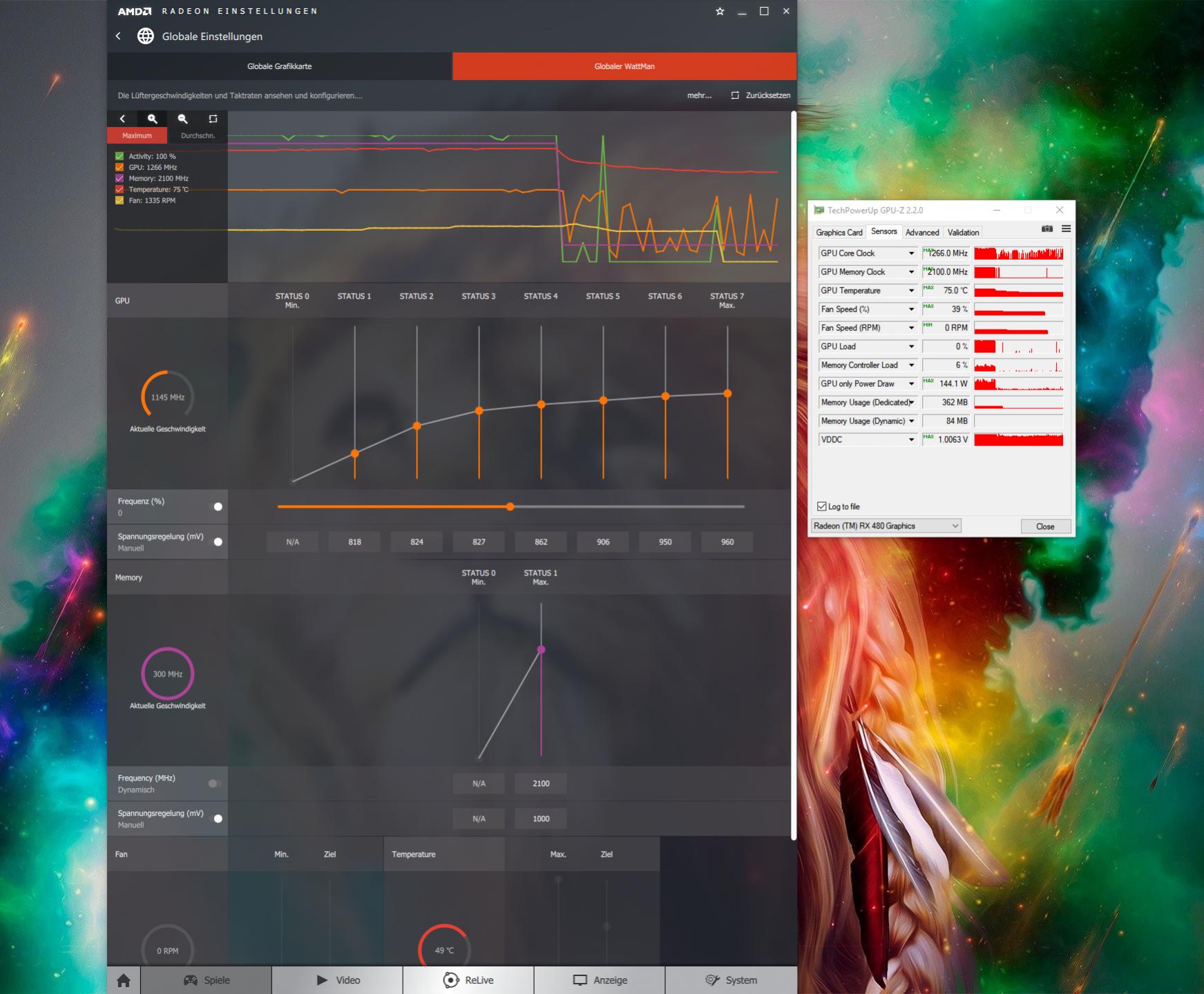Click the GPU-Z application icon in the title bar
This screenshot has width=1204, height=994.
pos(819,210)
